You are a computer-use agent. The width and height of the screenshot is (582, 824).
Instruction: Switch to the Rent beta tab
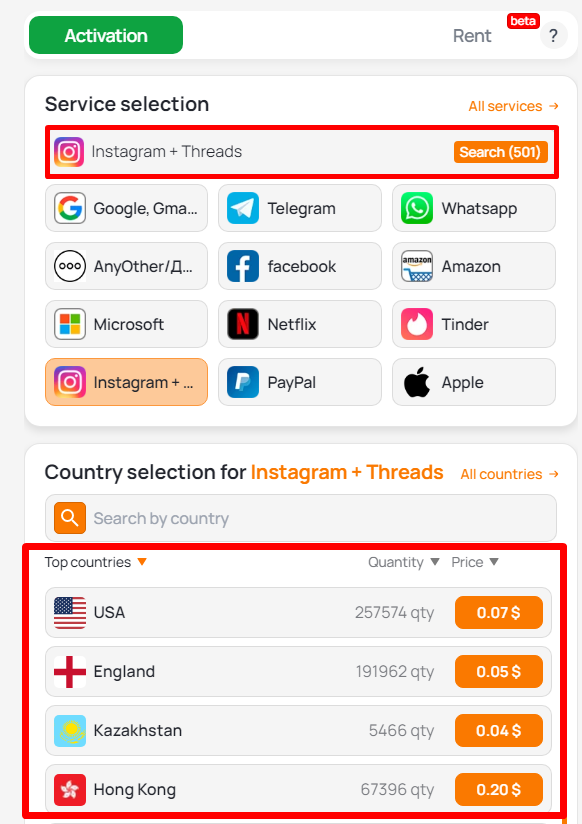(x=472, y=36)
